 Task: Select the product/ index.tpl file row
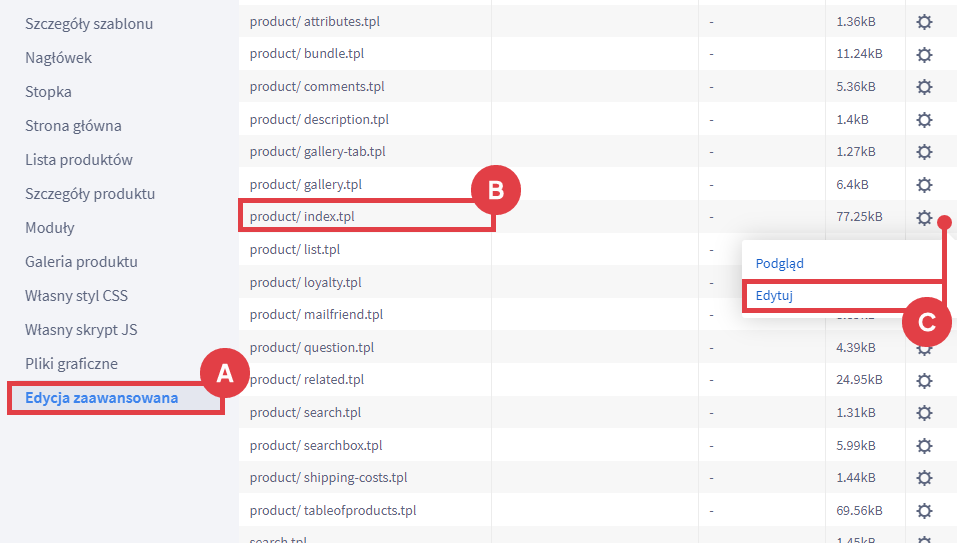302,217
